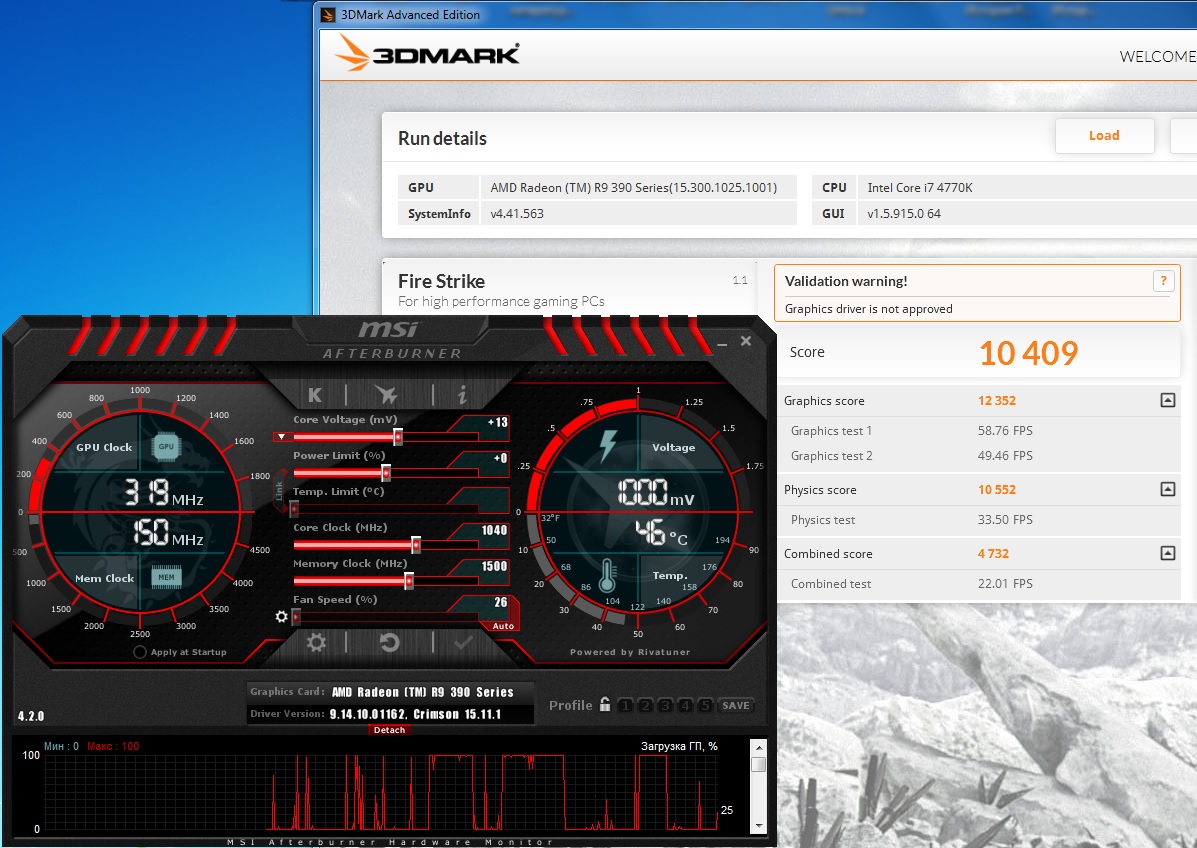Image resolution: width=1197 pixels, height=848 pixels.
Task: Click the Physics test result 33.50 FPS
Action: pos(1005,520)
